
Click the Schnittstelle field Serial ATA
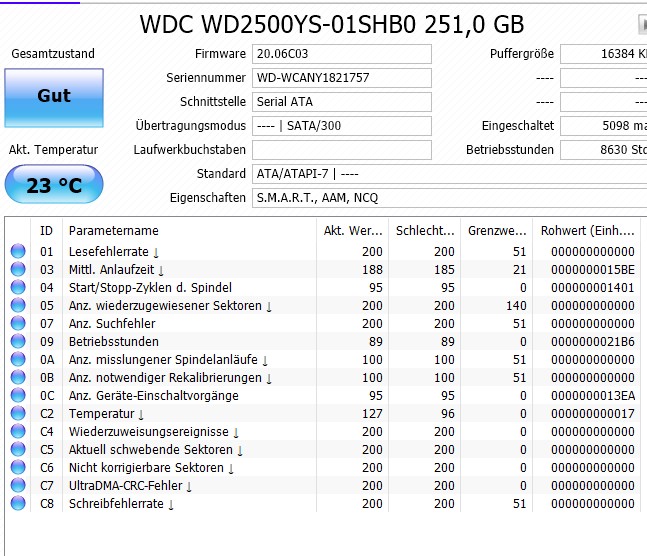pyautogui.click(x=342, y=102)
